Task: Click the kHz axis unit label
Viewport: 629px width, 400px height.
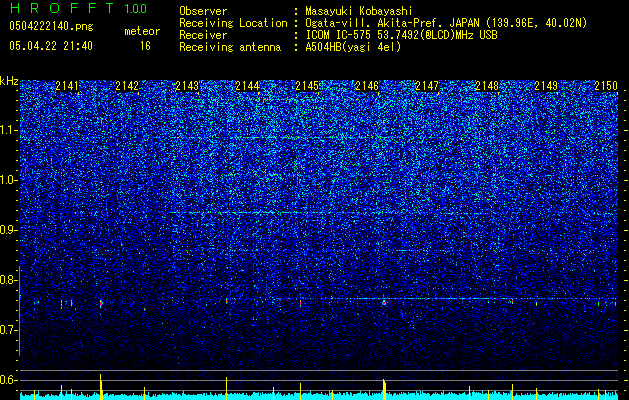Action: 9,81
